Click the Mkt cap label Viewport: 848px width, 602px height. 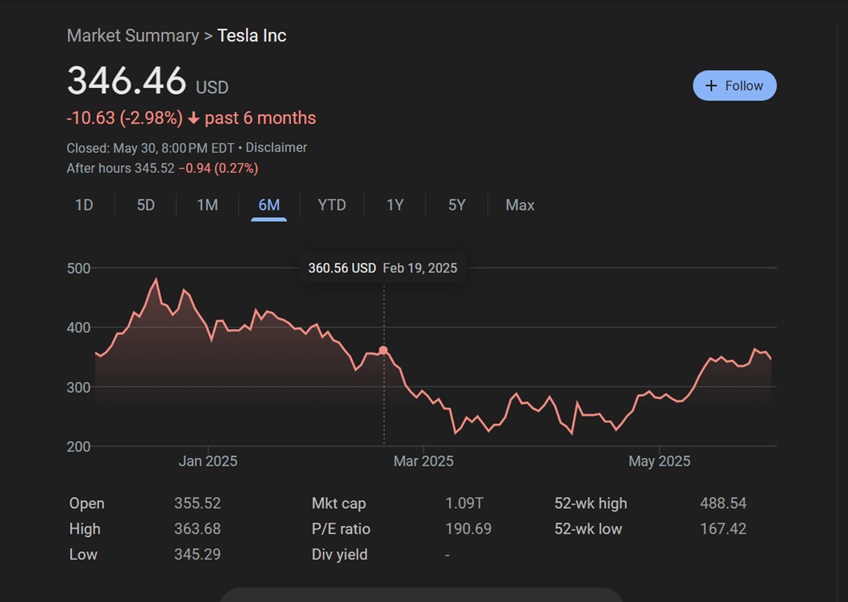pyautogui.click(x=339, y=503)
